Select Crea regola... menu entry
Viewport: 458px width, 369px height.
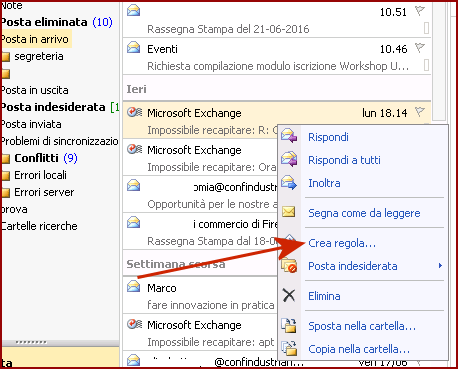click(x=342, y=243)
